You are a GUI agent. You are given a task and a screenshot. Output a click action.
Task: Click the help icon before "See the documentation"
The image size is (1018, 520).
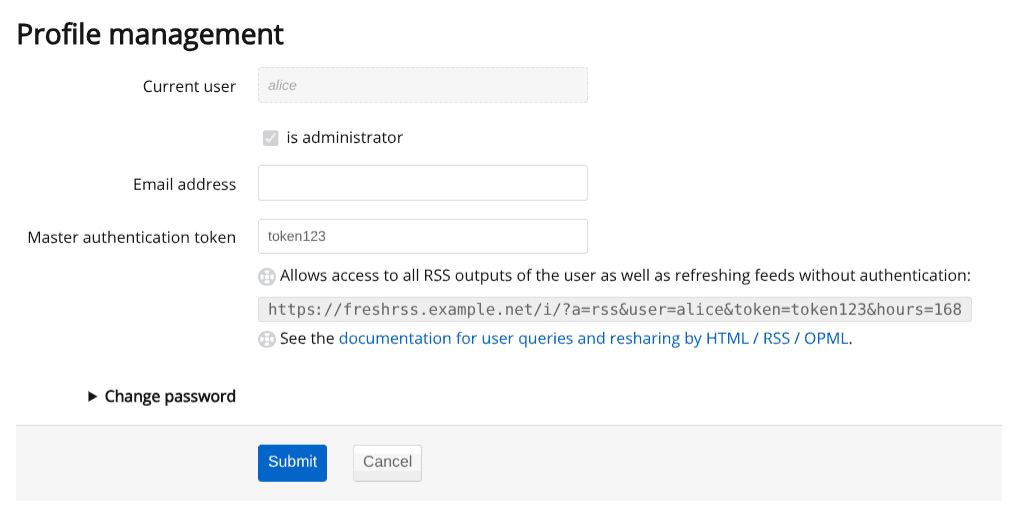pos(267,339)
